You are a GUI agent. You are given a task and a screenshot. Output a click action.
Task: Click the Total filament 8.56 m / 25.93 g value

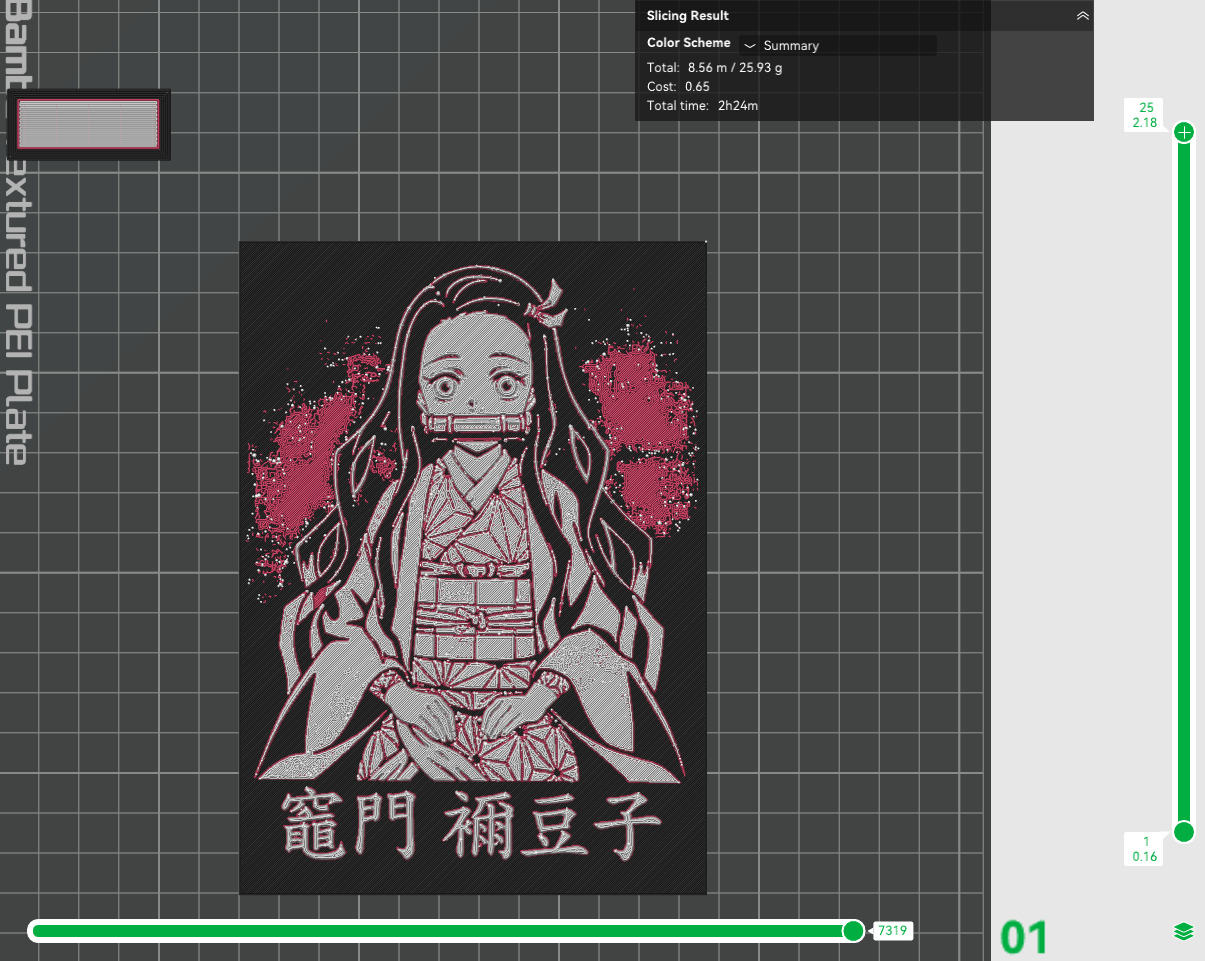point(735,67)
